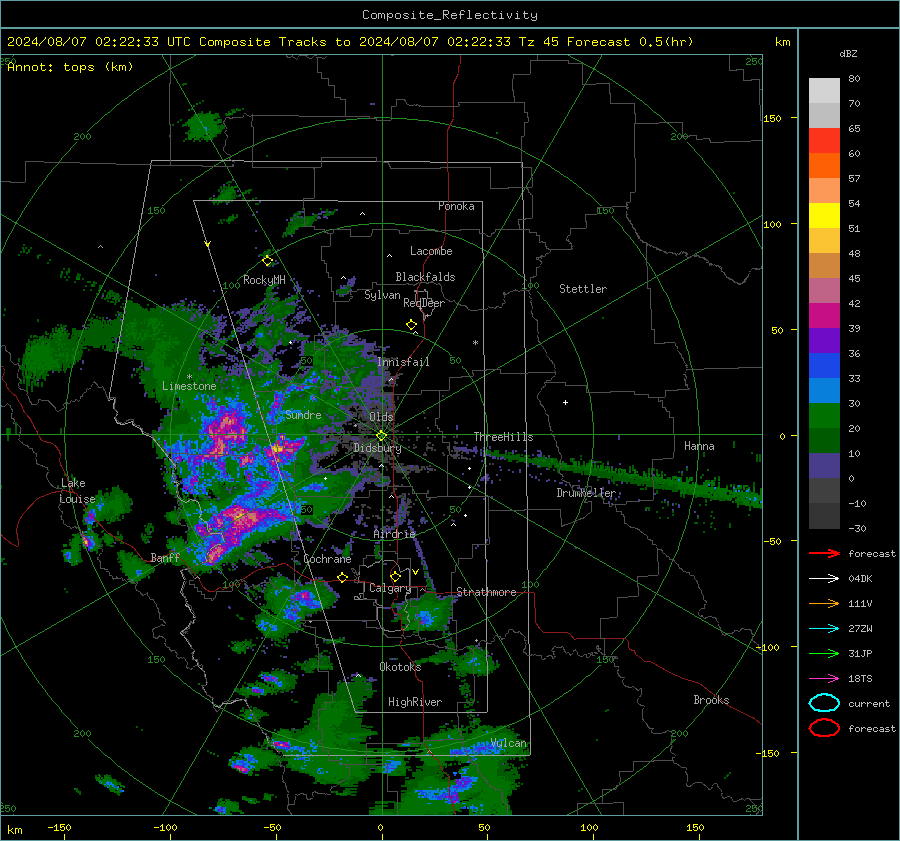
Task: Click the Blackfalds city label
Action: coord(425,277)
